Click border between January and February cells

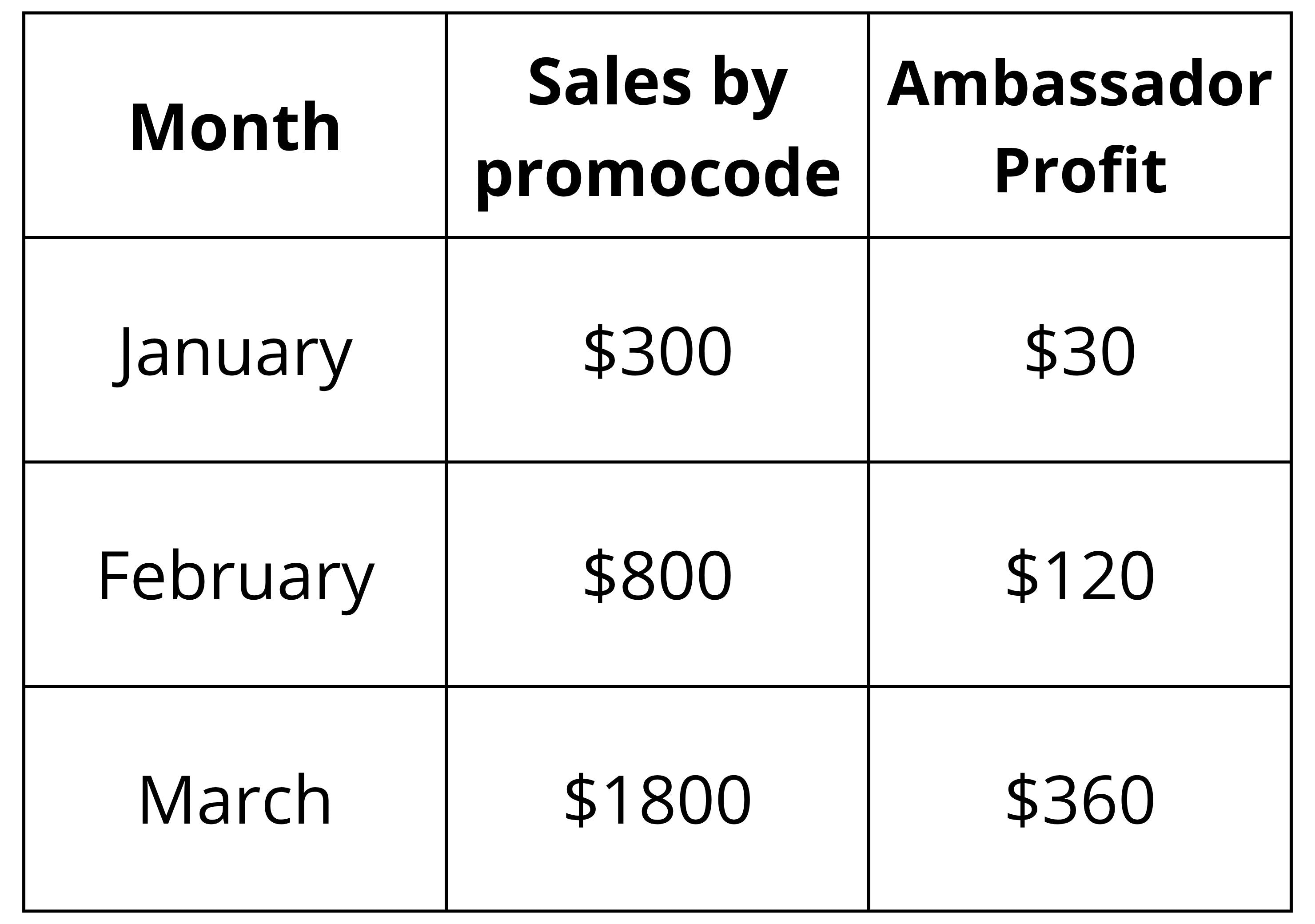point(235,462)
